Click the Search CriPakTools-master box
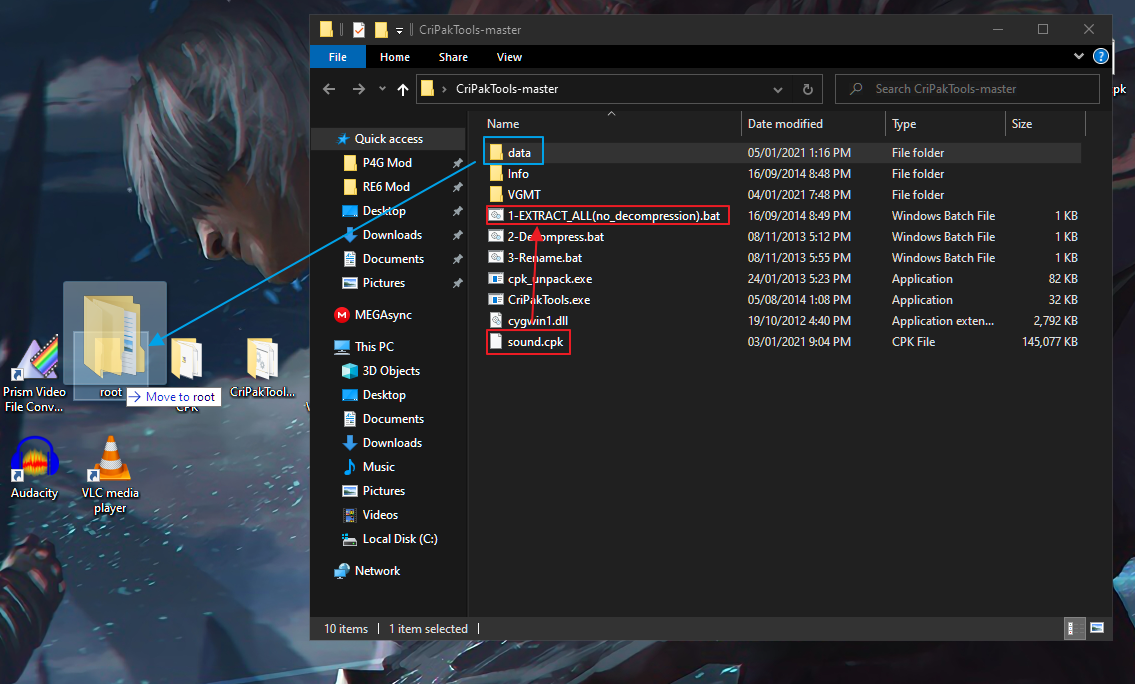 pos(967,89)
